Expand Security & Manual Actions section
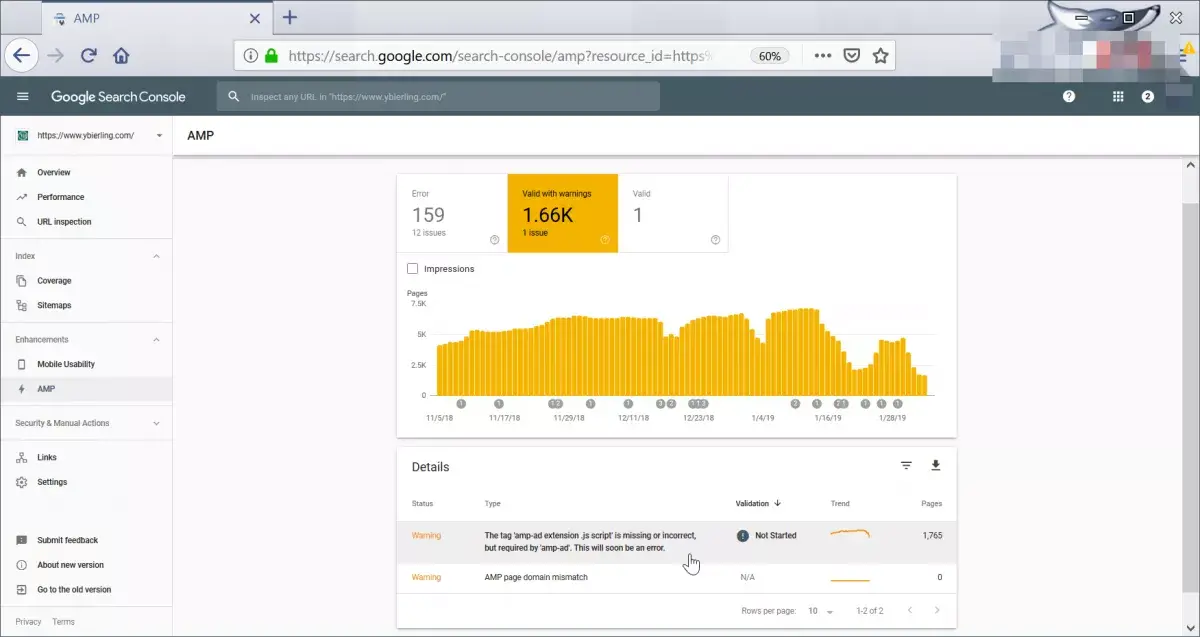The width and height of the screenshot is (1200, 637). click(x=156, y=423)
